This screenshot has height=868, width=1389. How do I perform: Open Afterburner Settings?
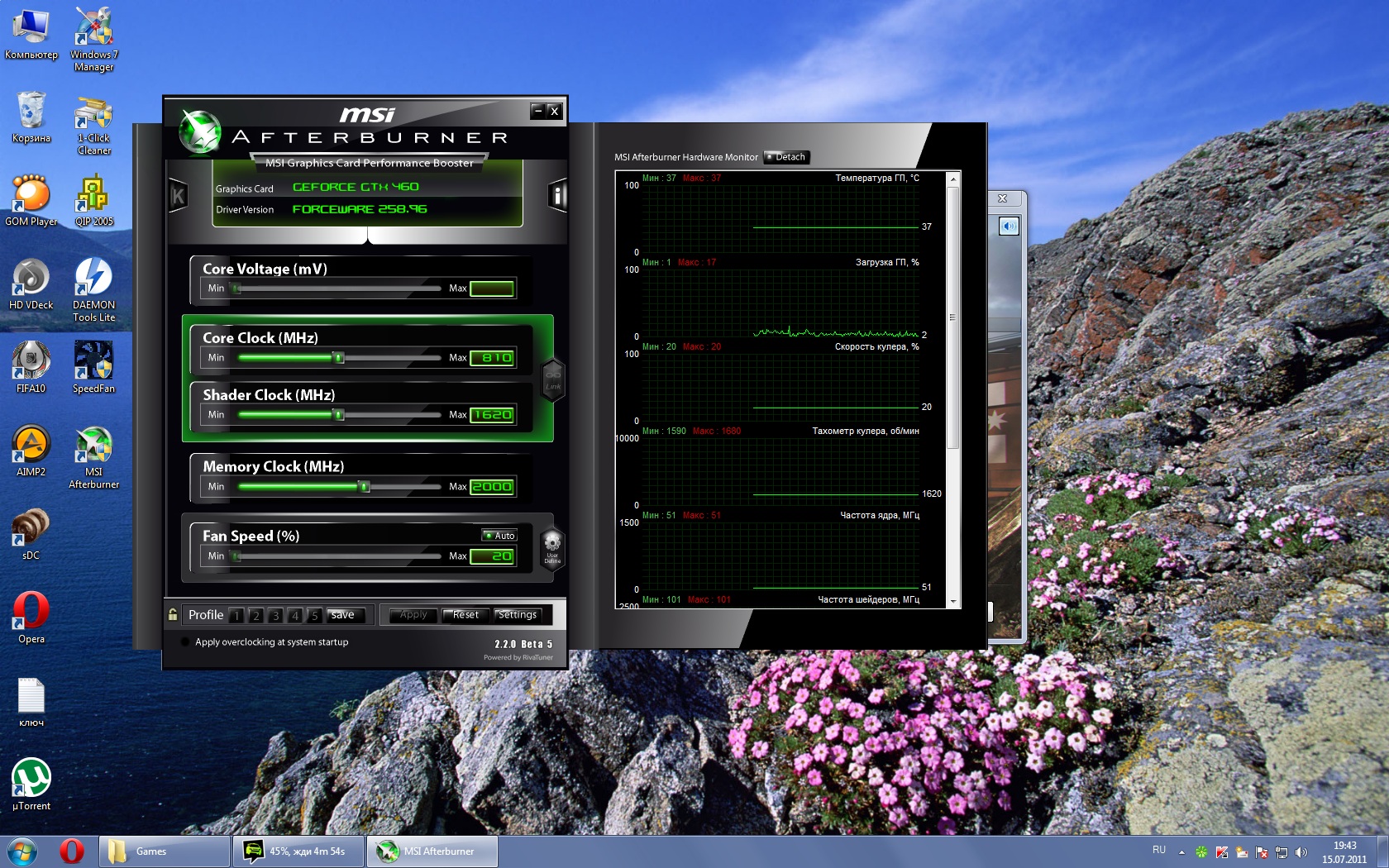(518, 615)
